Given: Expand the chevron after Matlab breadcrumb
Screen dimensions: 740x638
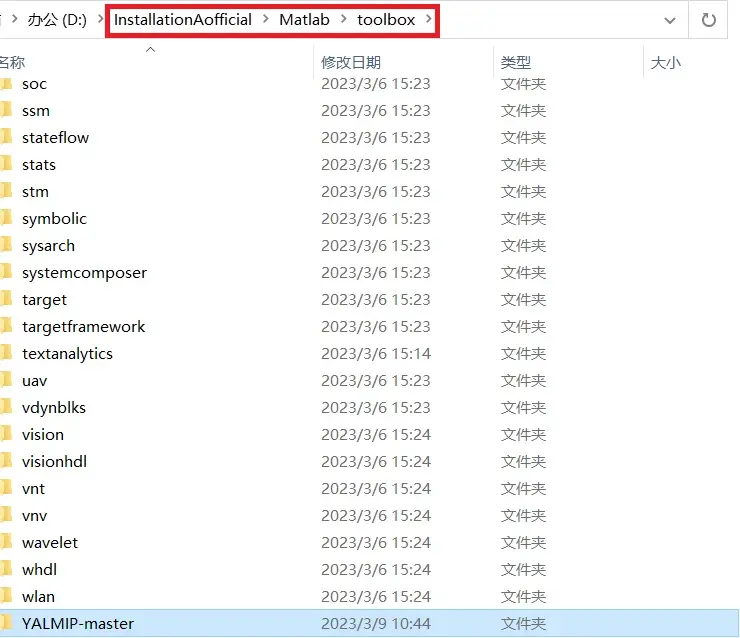Looking at the screenshot, I should 342,20.
